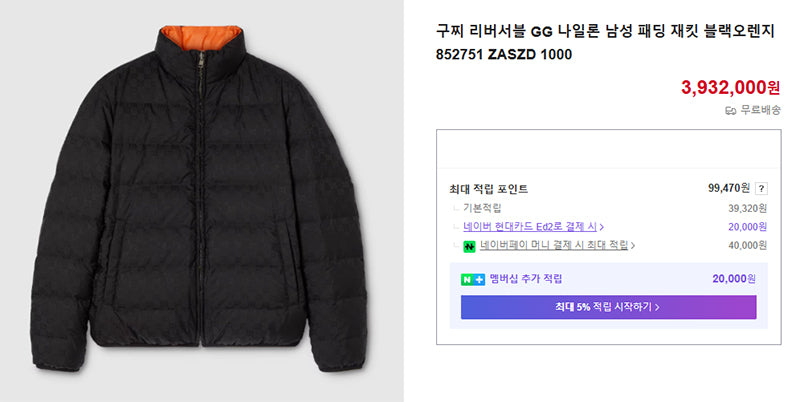Click the 최대 5% 적립 시작하기 button
The width and height of the screenshot is (800, 402).
[x=608, y=307]
